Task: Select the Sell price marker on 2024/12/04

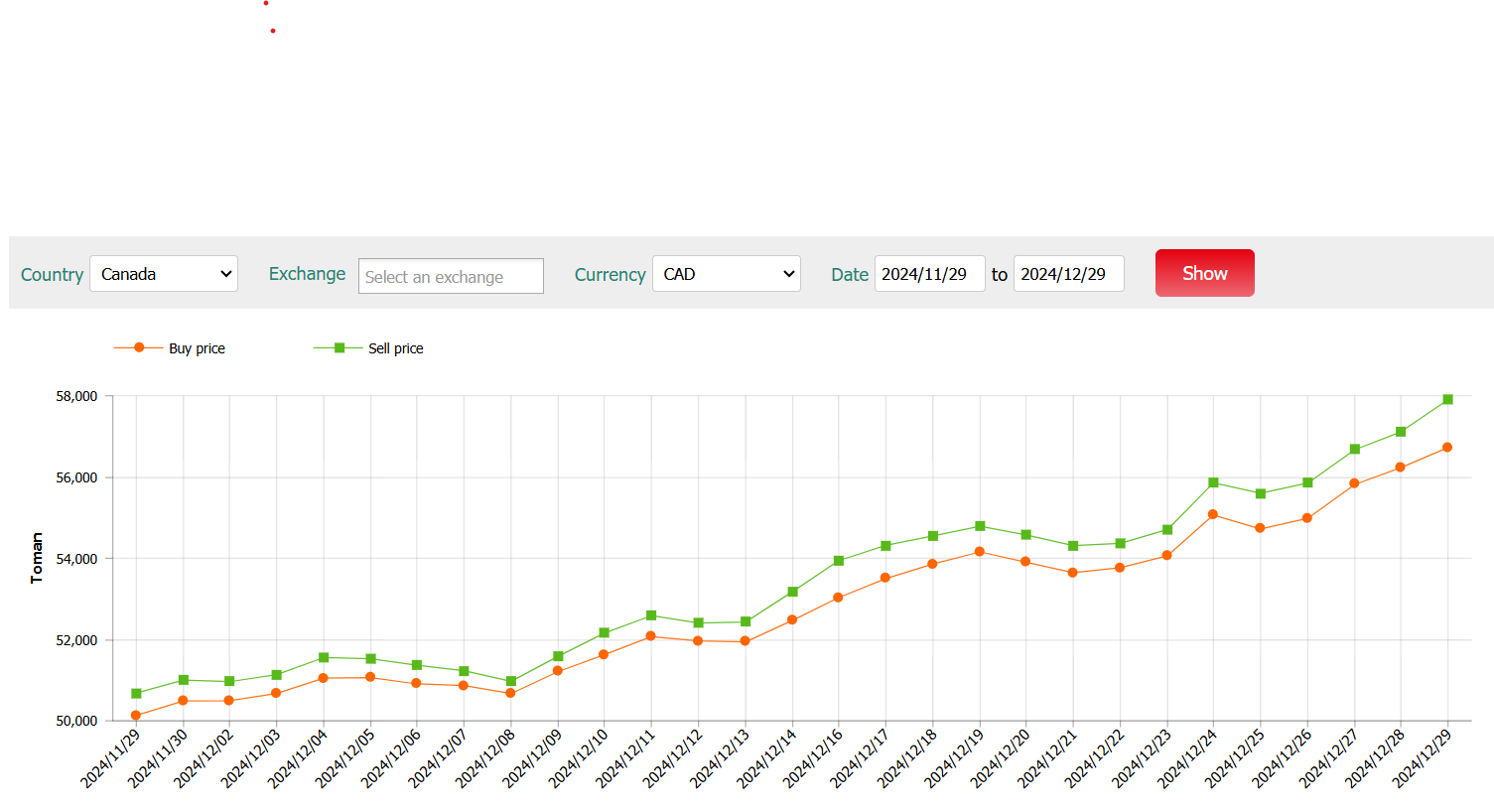Action: pyautogui.click(x=324, y=657)
